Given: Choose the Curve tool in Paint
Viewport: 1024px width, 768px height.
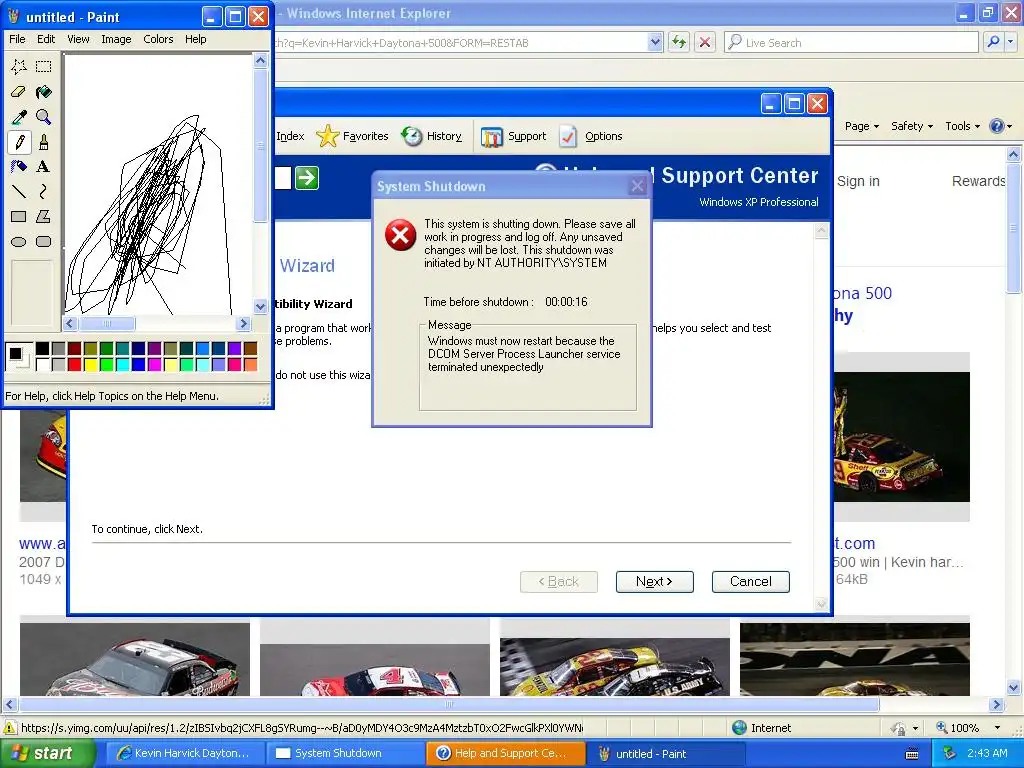Looking at the screenshot, I should pos(44,191).
